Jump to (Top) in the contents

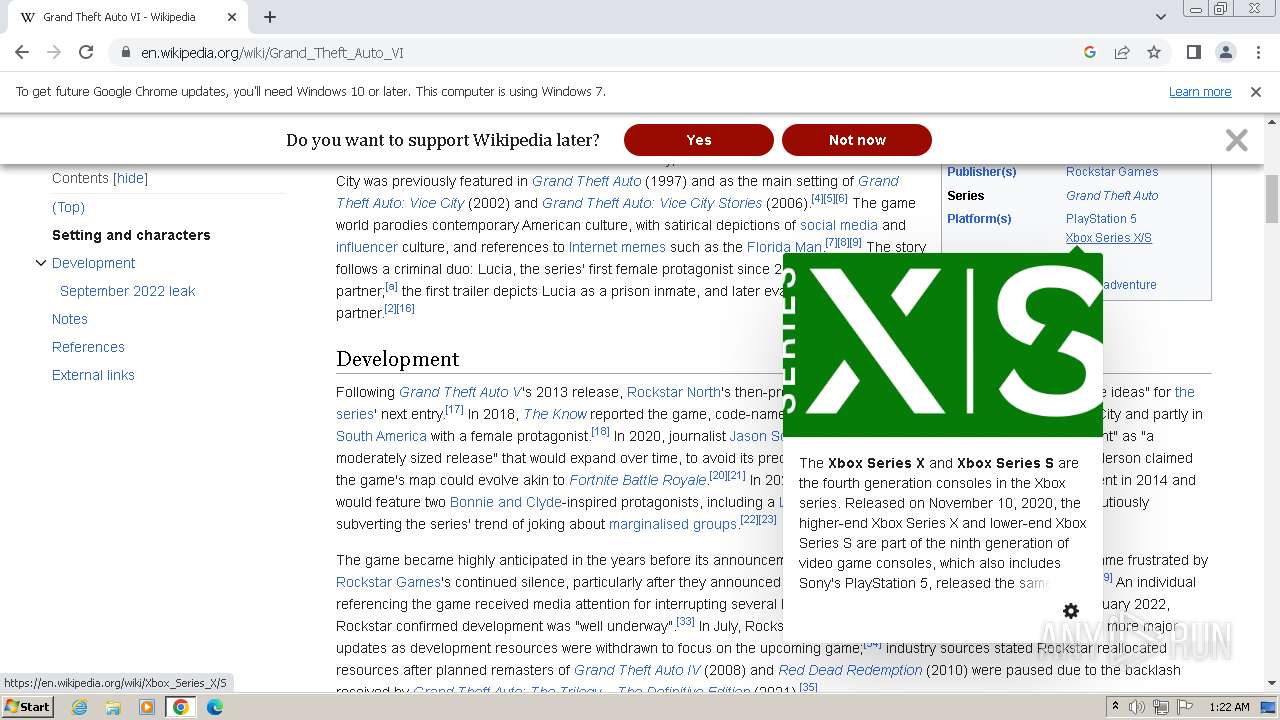[x=68, y=207]
